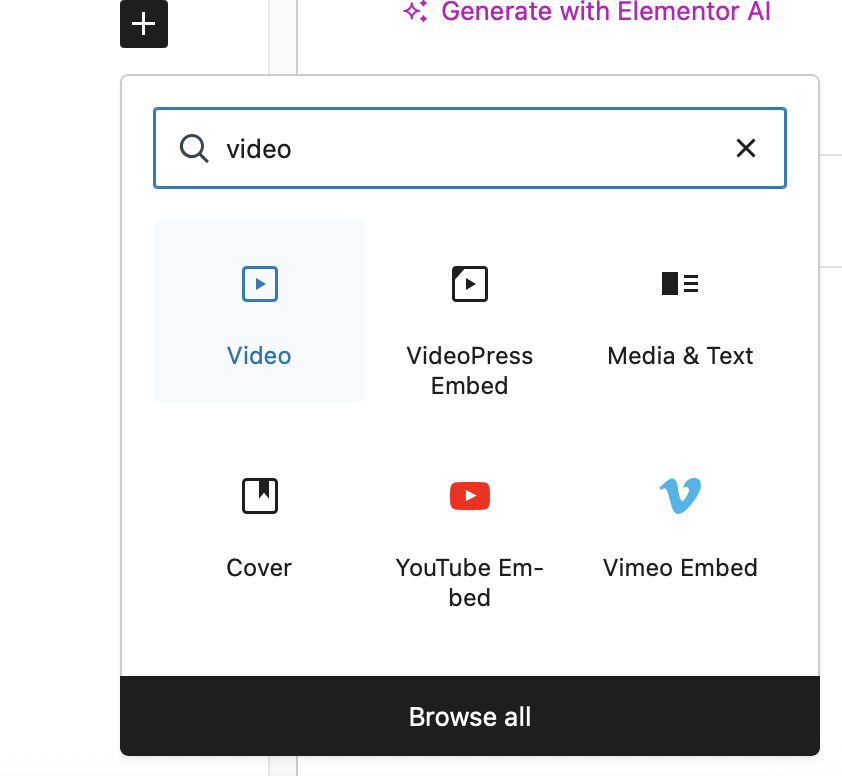
Task: Choose the Cover block bookmark icon
Action: click(x=260, y=496)
